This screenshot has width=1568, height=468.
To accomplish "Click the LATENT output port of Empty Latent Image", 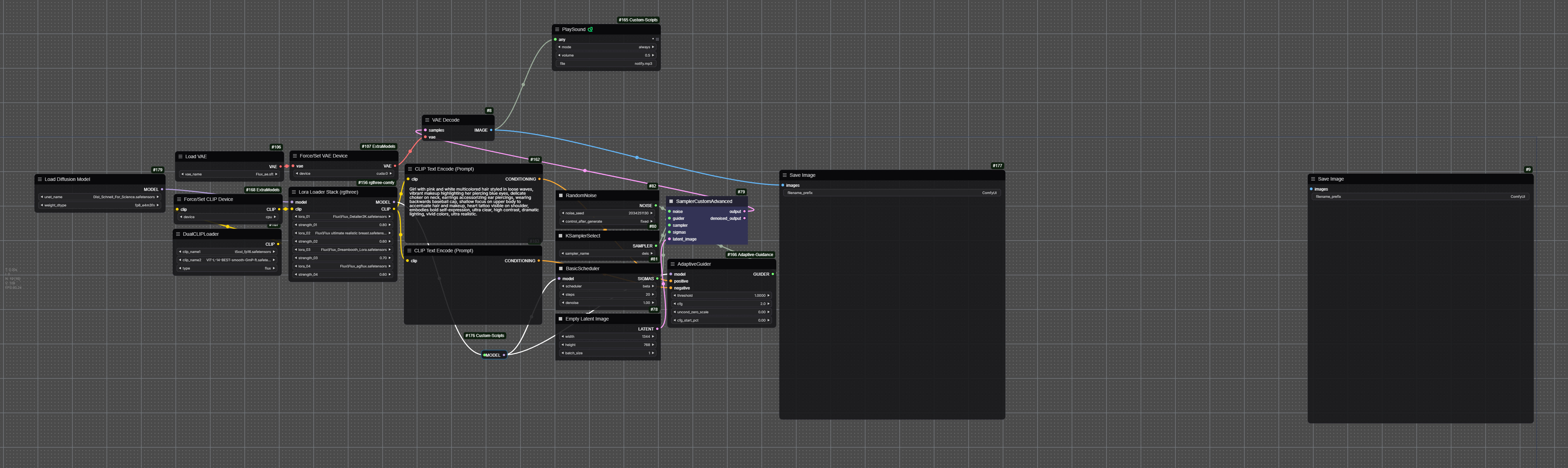I will tap(657, 329).
